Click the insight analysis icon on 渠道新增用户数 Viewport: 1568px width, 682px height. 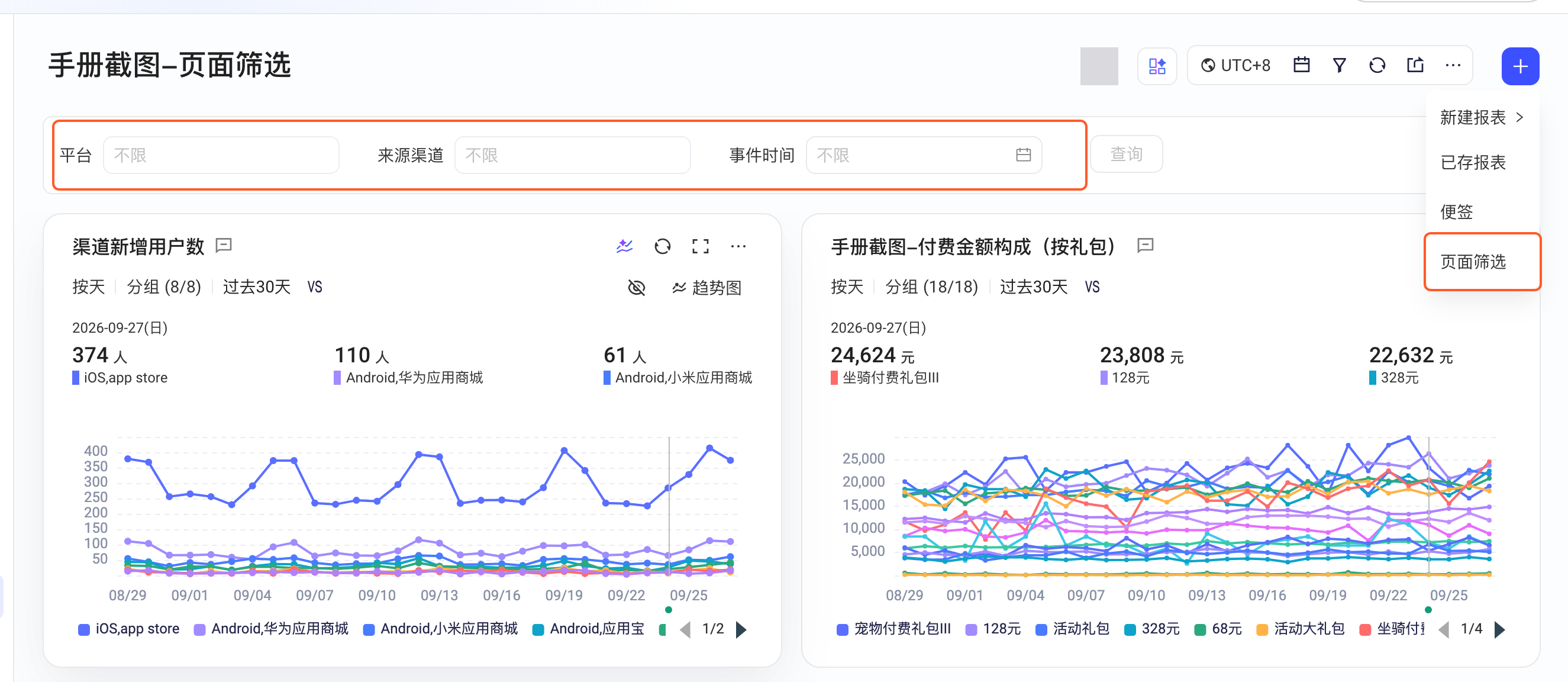click(624, 246)
